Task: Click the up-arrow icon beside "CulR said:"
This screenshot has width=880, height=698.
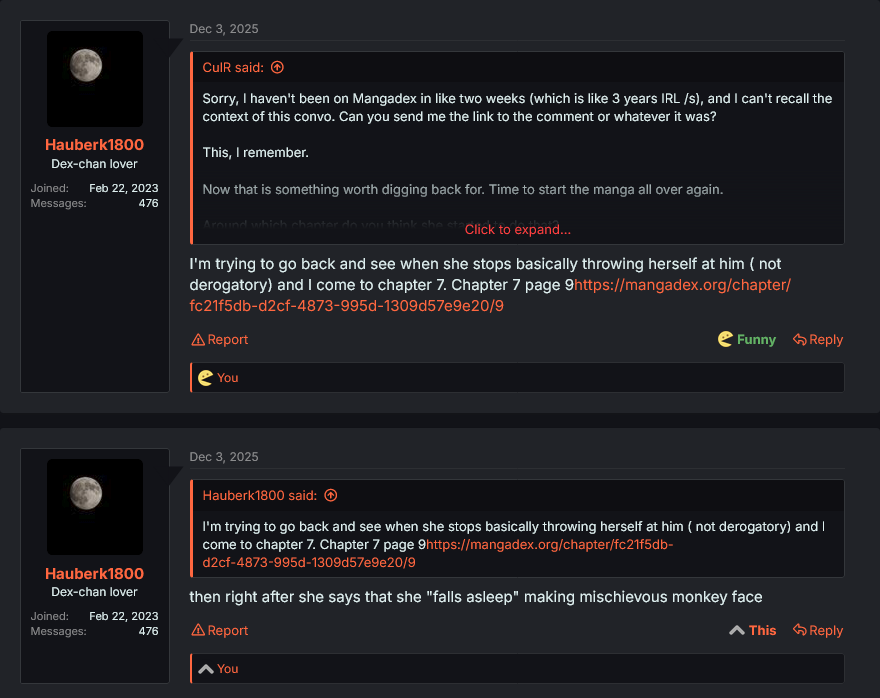Action: click(278, 67)
